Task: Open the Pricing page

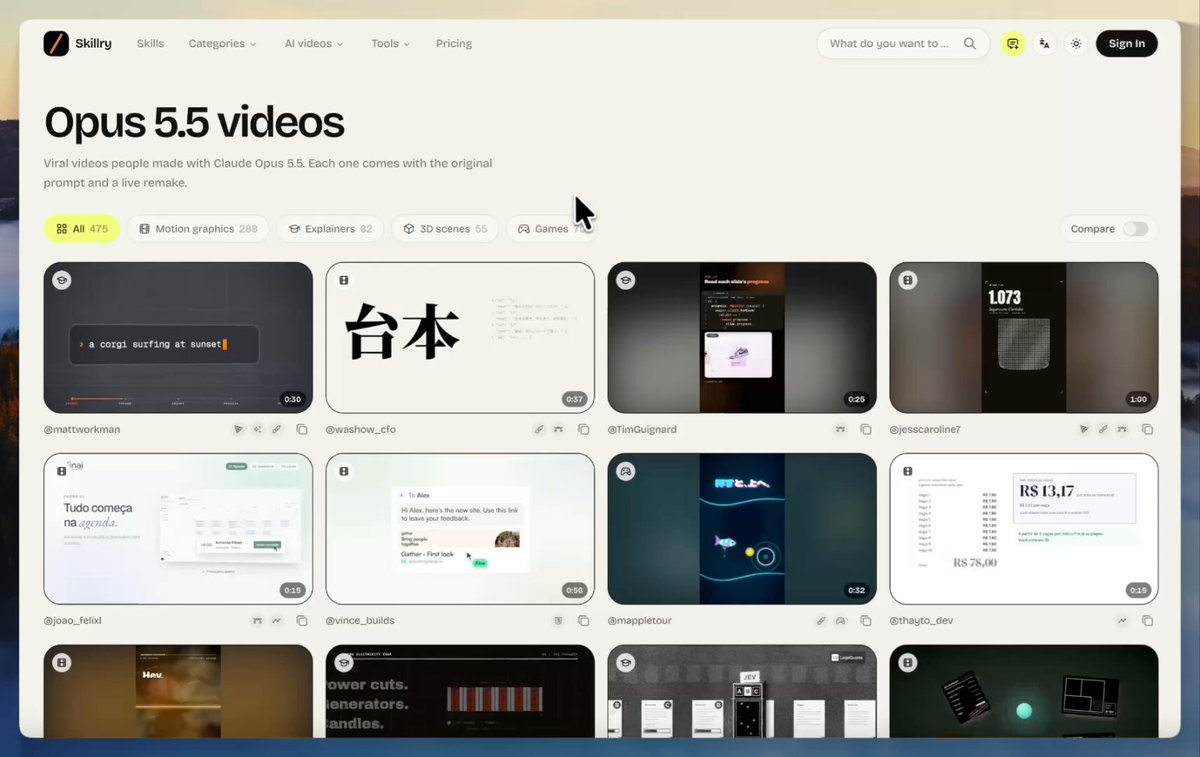Action: pyautogui.click(x=454, y=44)
